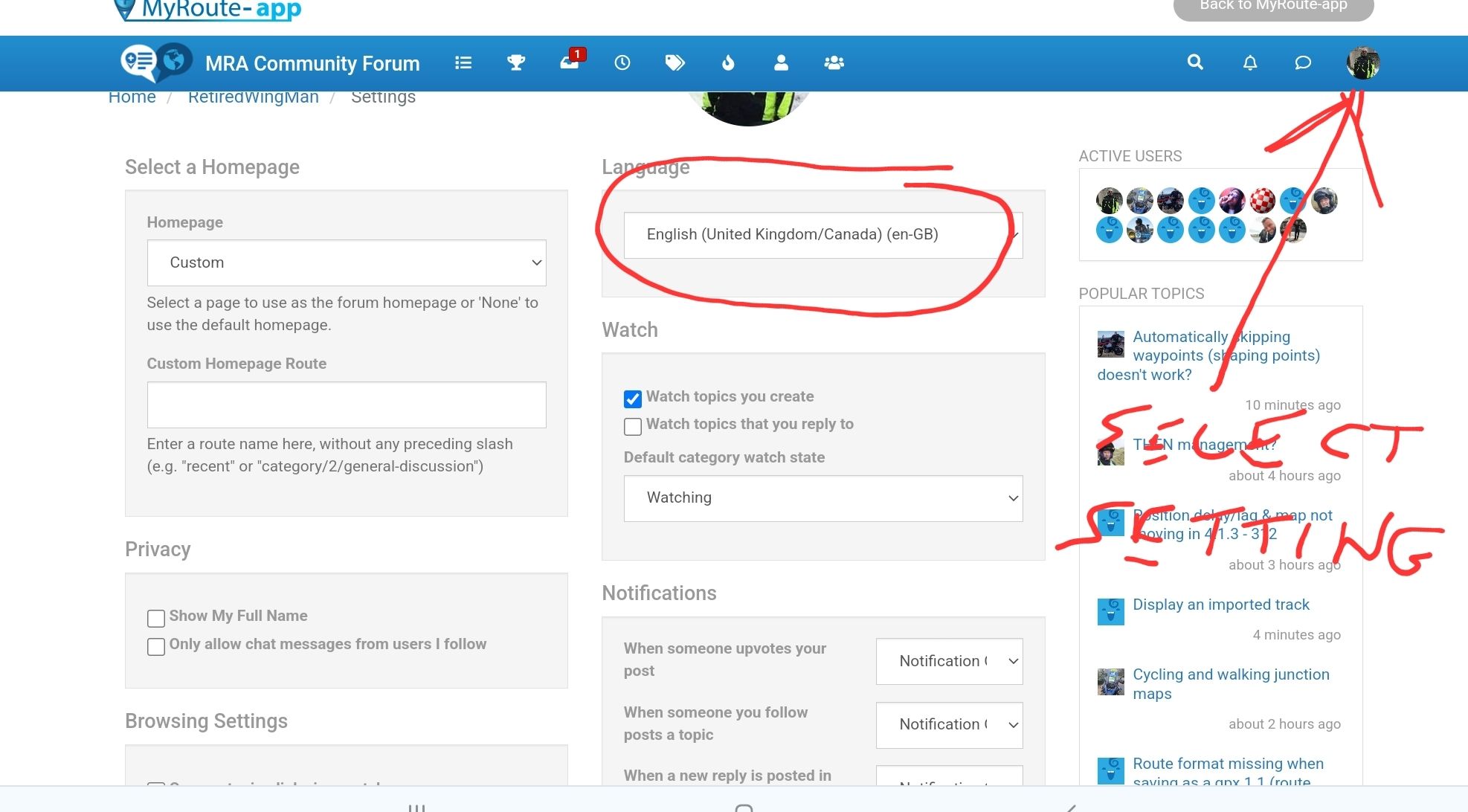Open the chat bubble icon

coord(1303,63)
